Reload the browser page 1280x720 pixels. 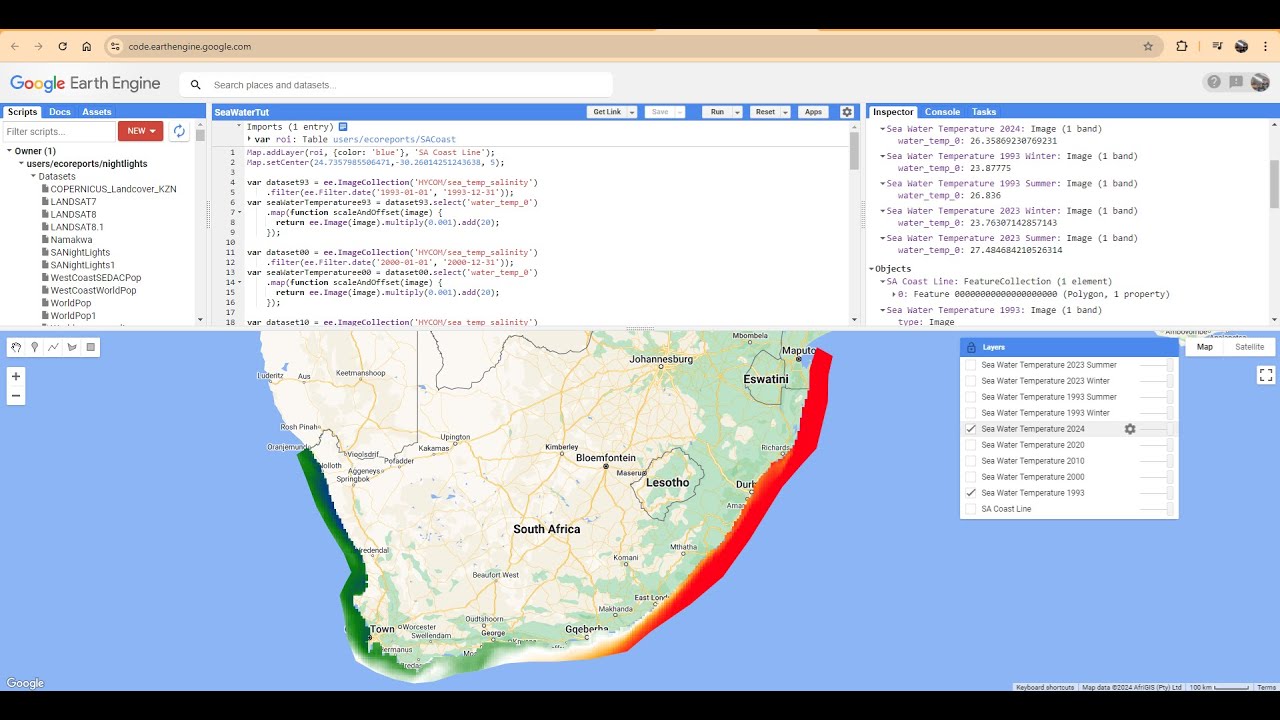[x=62, y=46]
